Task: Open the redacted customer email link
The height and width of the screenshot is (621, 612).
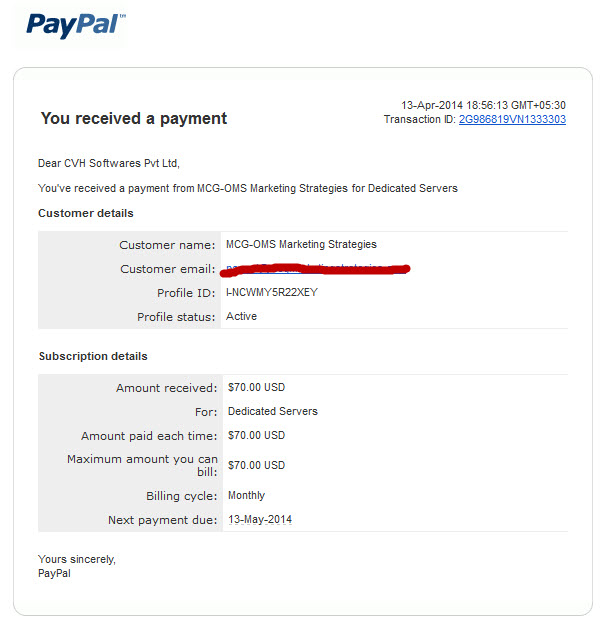Action: pyautogui.click(x=315, y=269)
